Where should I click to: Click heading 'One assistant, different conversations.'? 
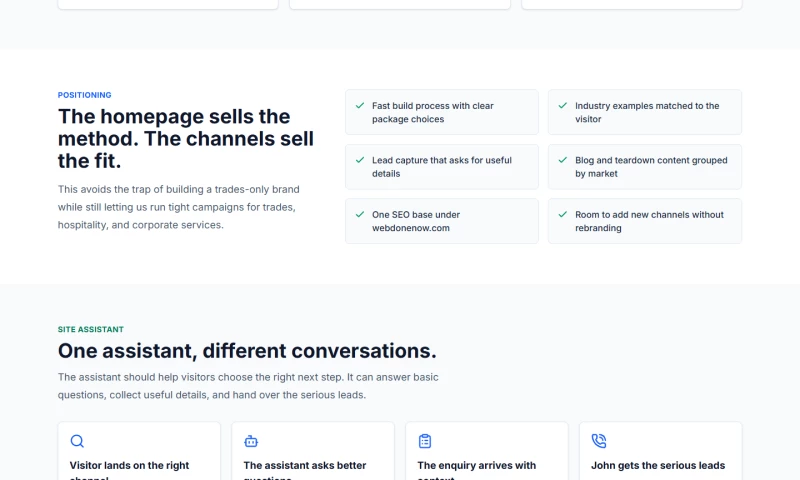point(247,351)
